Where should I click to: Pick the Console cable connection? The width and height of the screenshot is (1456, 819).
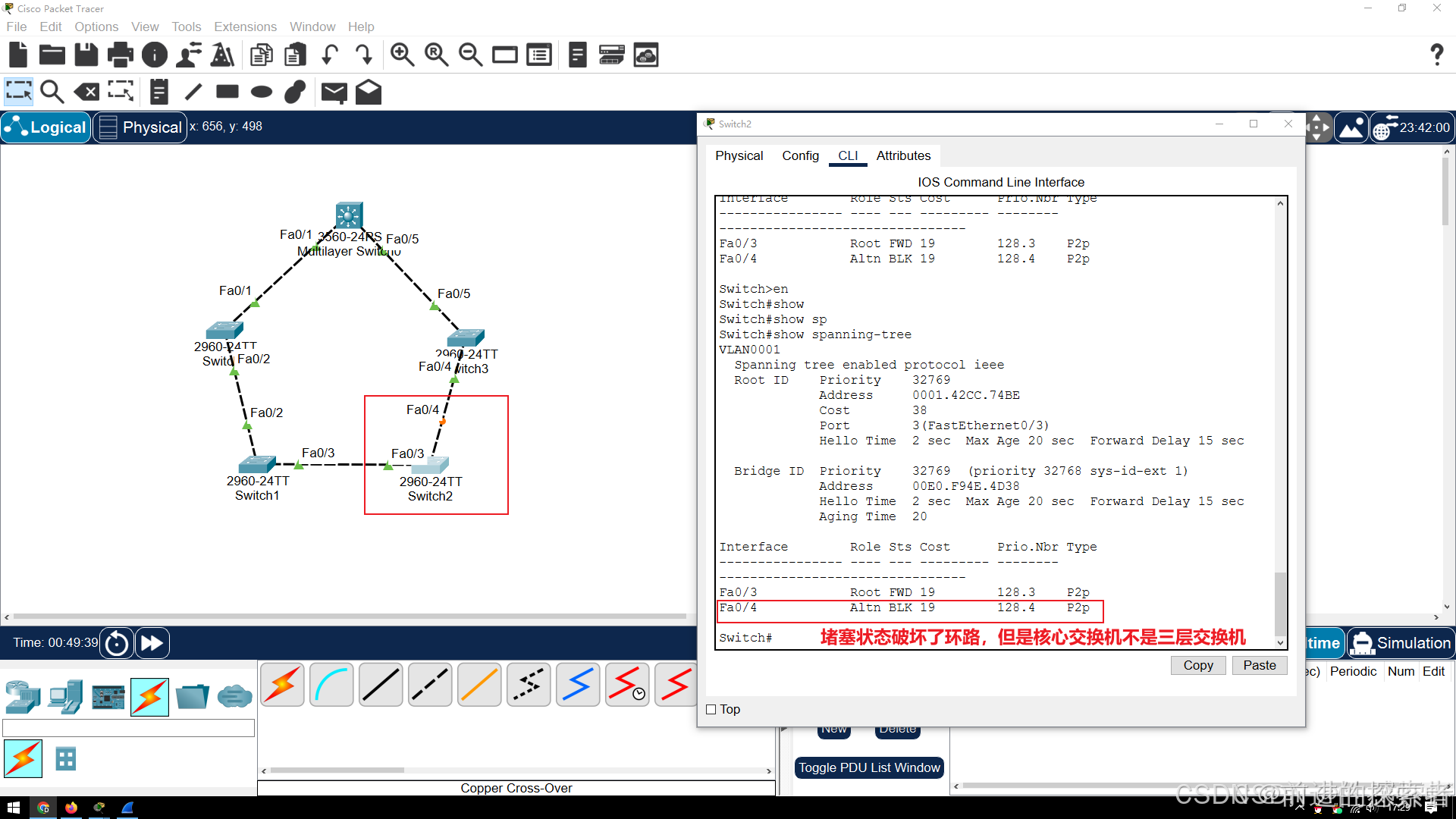point(331,685)
